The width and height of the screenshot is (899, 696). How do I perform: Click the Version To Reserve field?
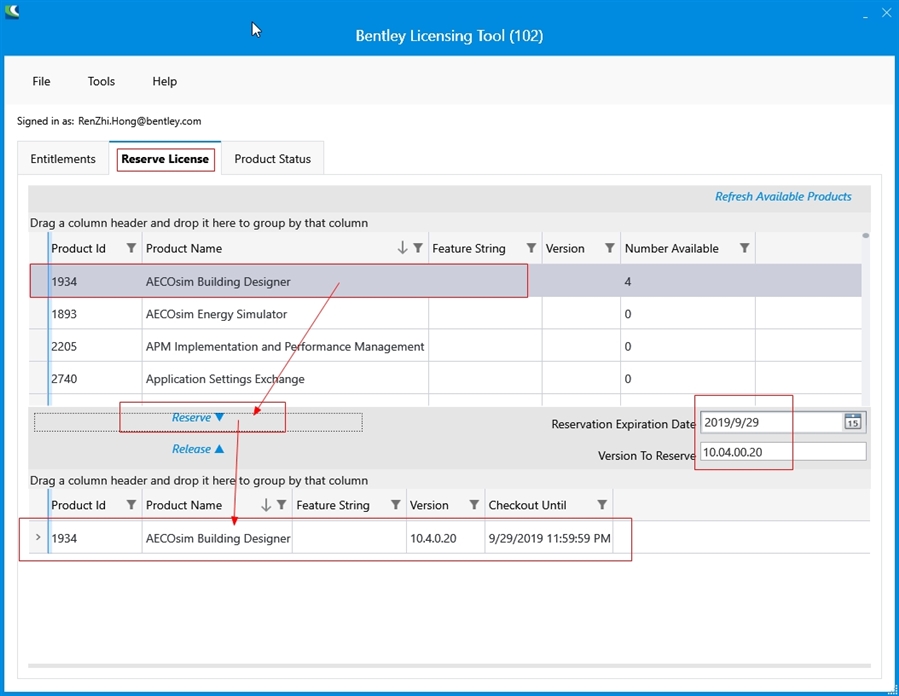[782, 452]
